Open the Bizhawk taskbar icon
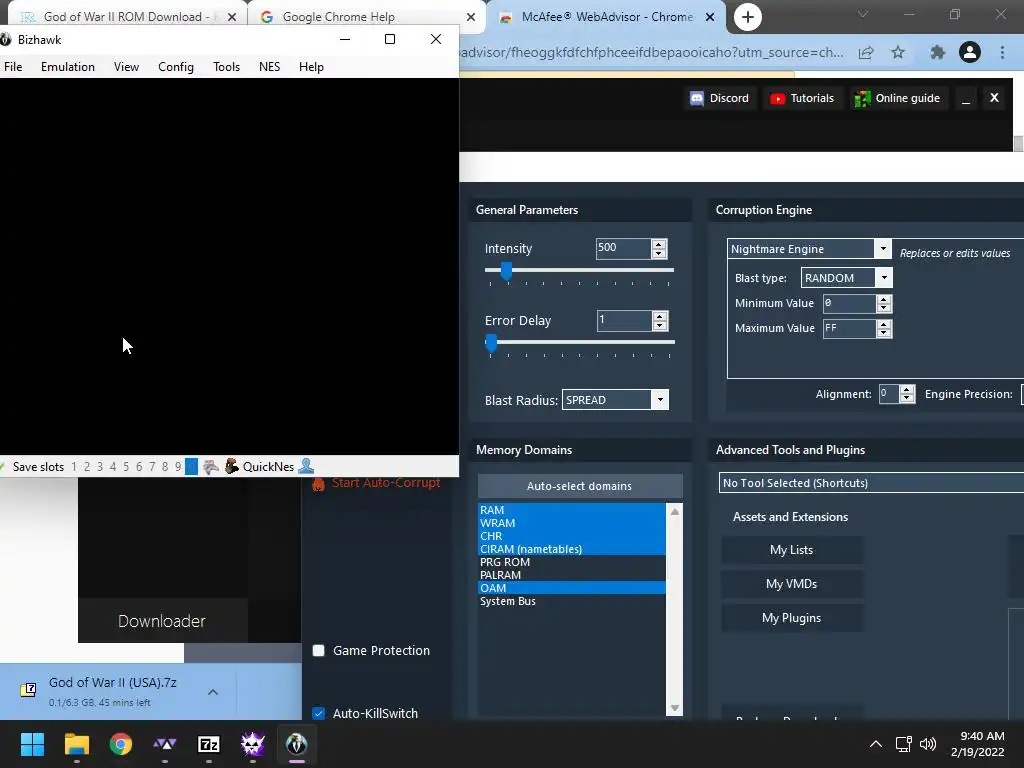Viewport: 1024px width, 768px height. click(296, 744)
